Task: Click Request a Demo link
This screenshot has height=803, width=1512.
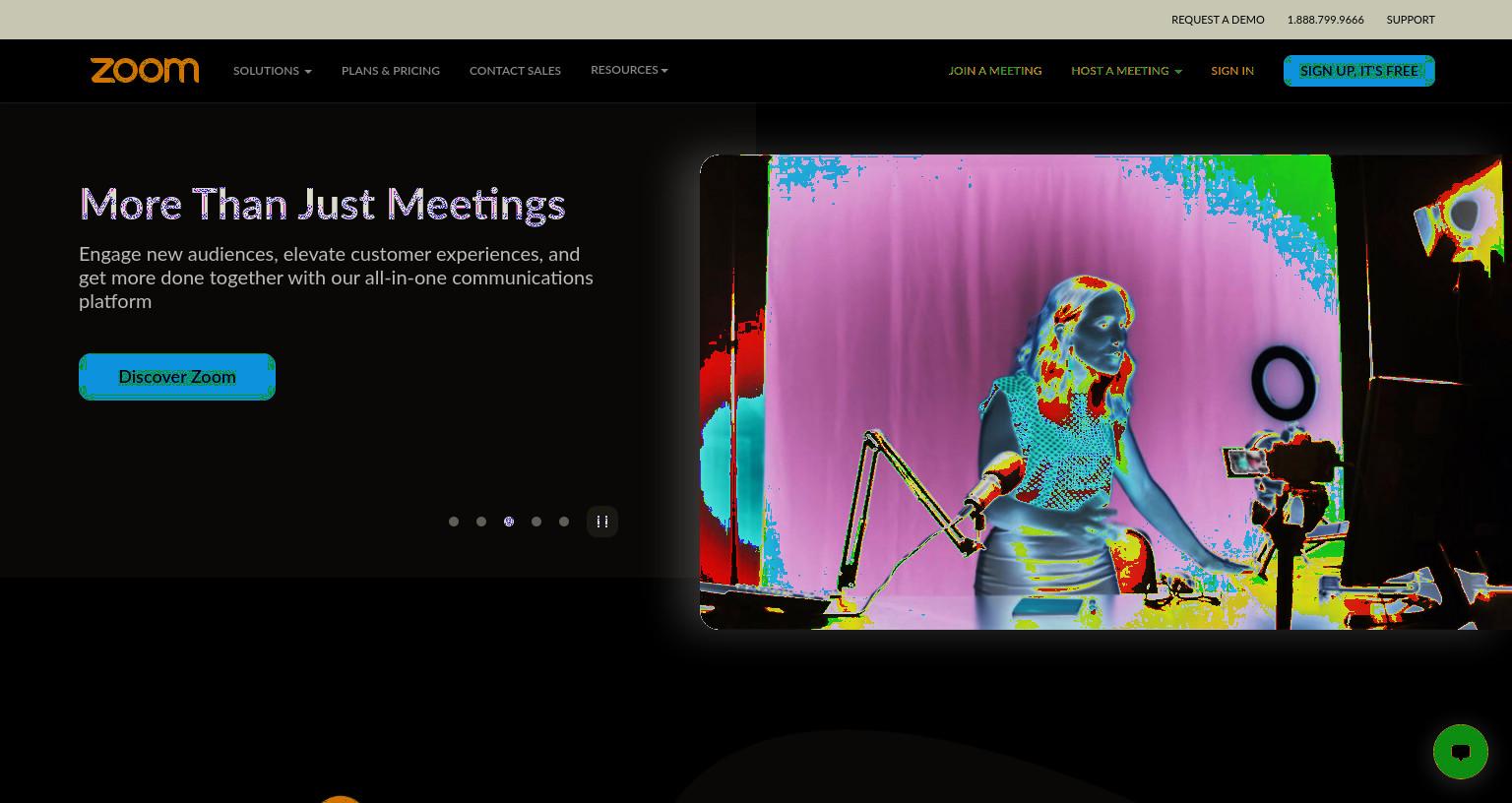Action: (1218, 20)
